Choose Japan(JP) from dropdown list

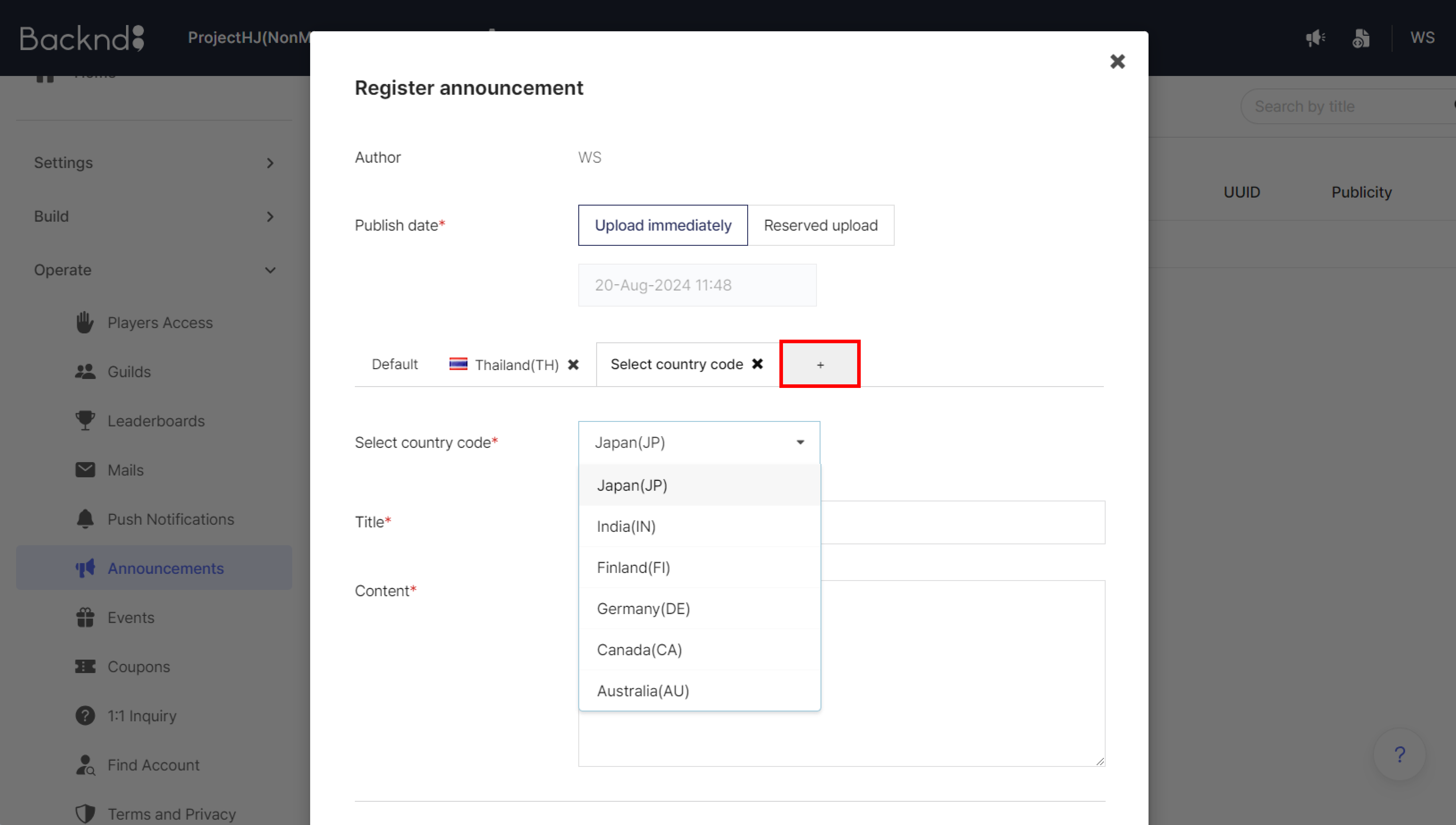tap(700, 485)
